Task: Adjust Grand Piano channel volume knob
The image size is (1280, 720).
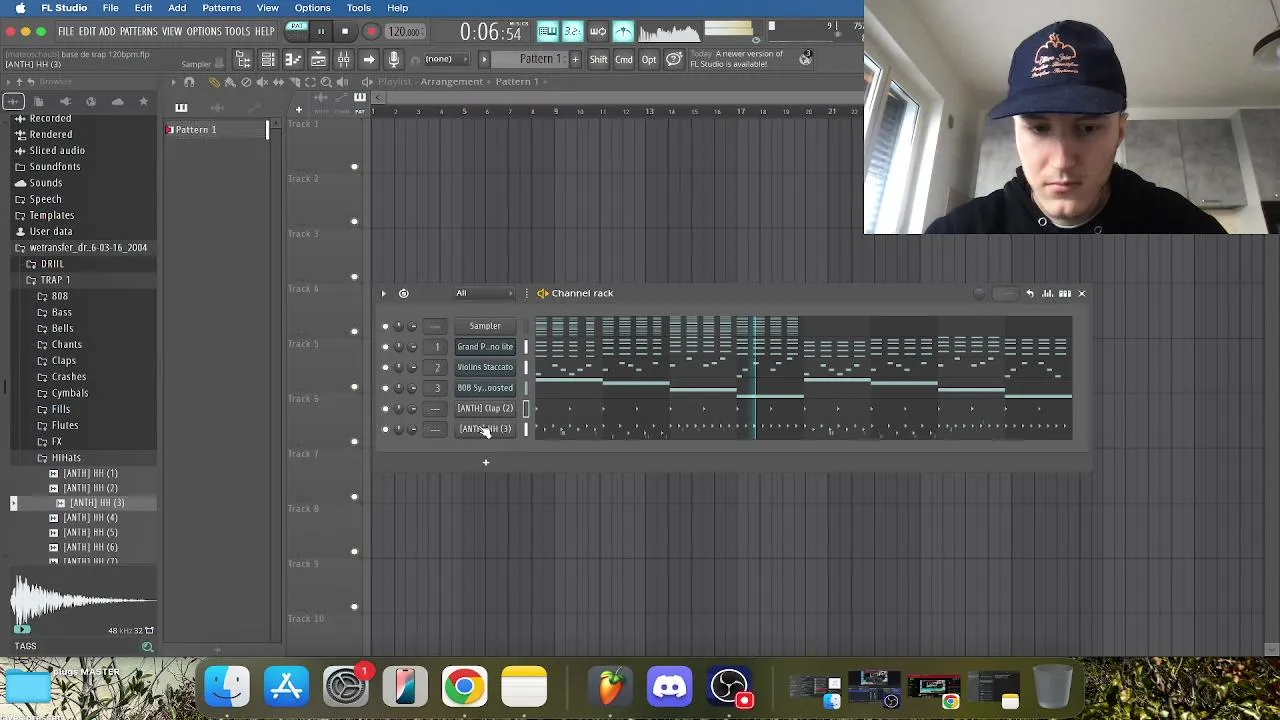Action: pos(412,347)
